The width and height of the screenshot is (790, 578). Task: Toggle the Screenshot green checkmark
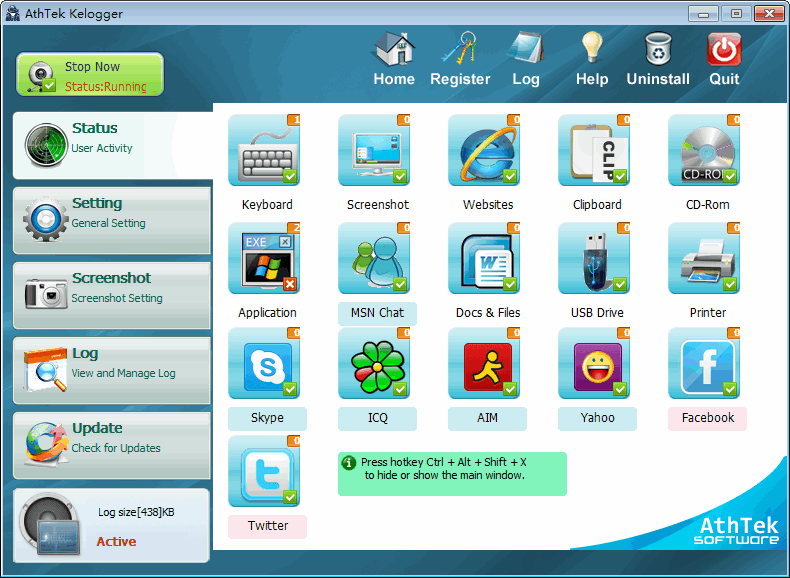click(400, 176)
